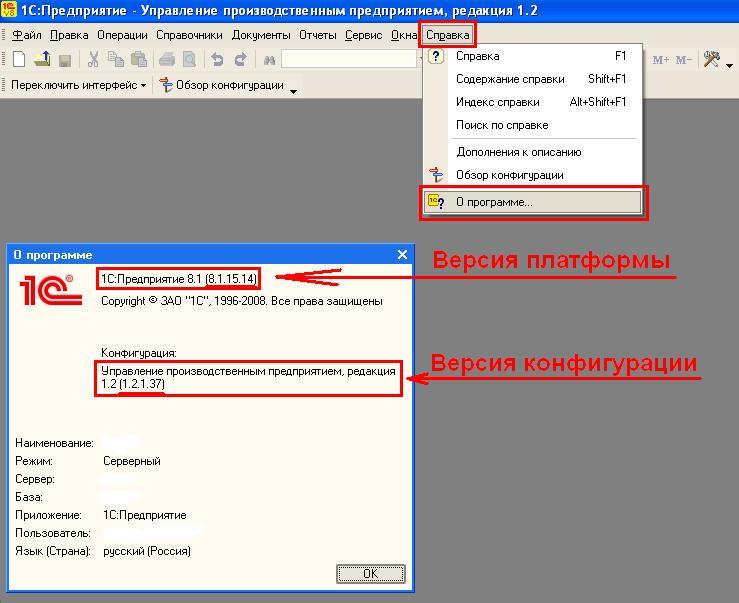
Task: Click the Paste clipboard icon
Action: coord(139,59)
